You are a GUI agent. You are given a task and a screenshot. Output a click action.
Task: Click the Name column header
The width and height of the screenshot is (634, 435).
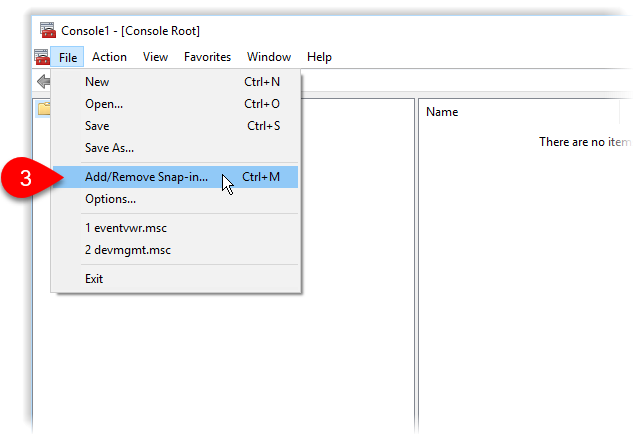(x=519, y=112)
